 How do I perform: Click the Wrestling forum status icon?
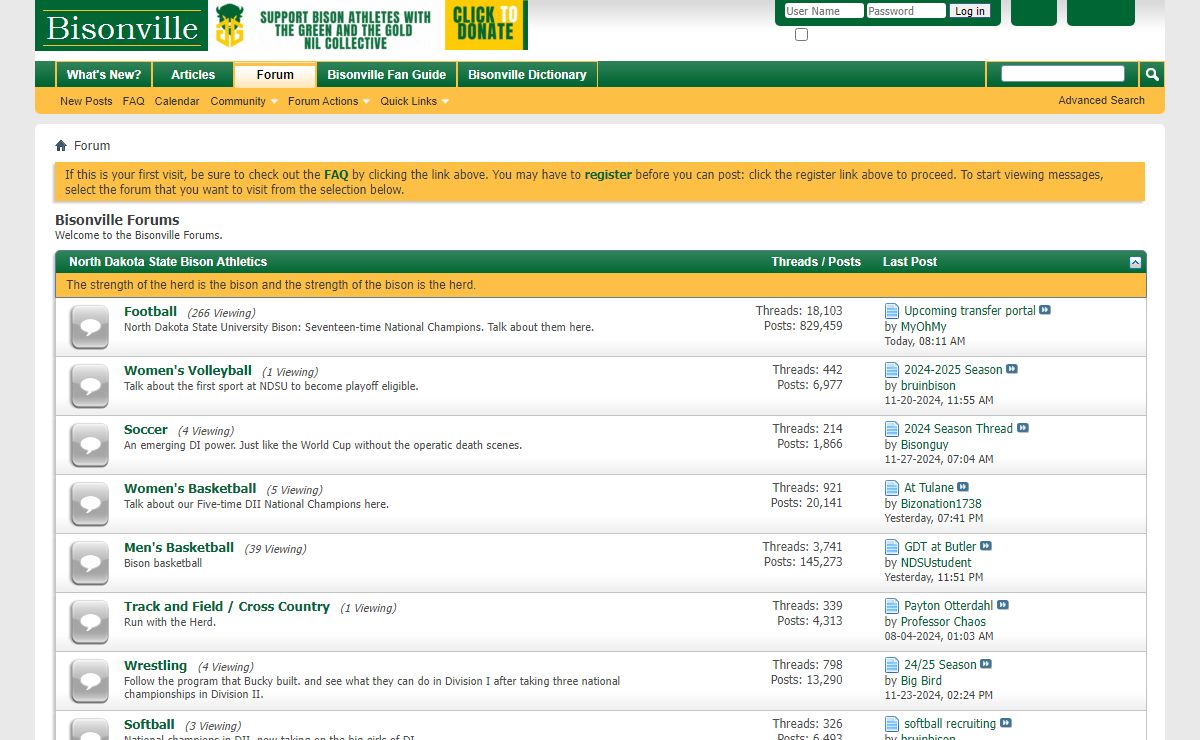click(x=90, y=681)
